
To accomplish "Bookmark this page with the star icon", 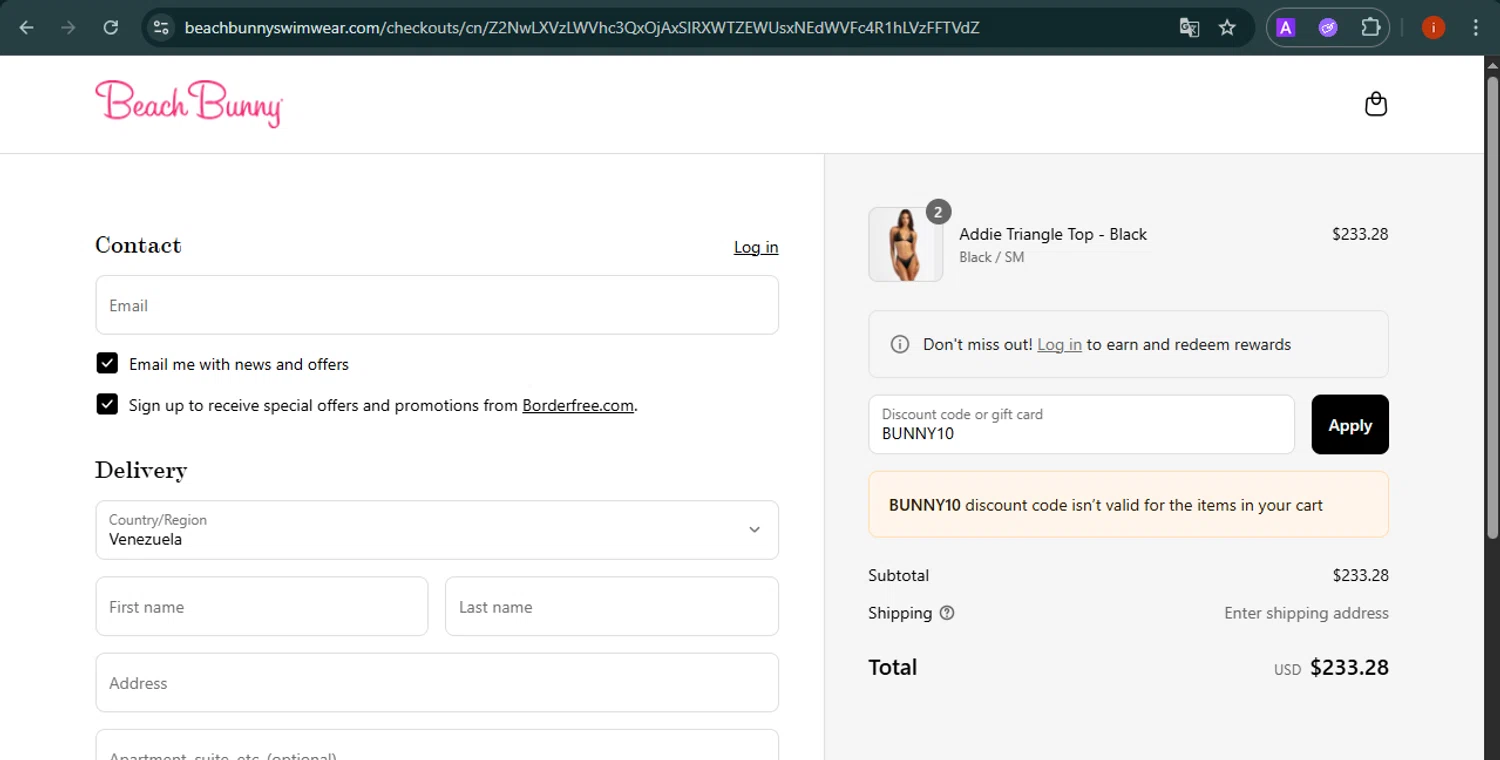I will (1227, 28).
